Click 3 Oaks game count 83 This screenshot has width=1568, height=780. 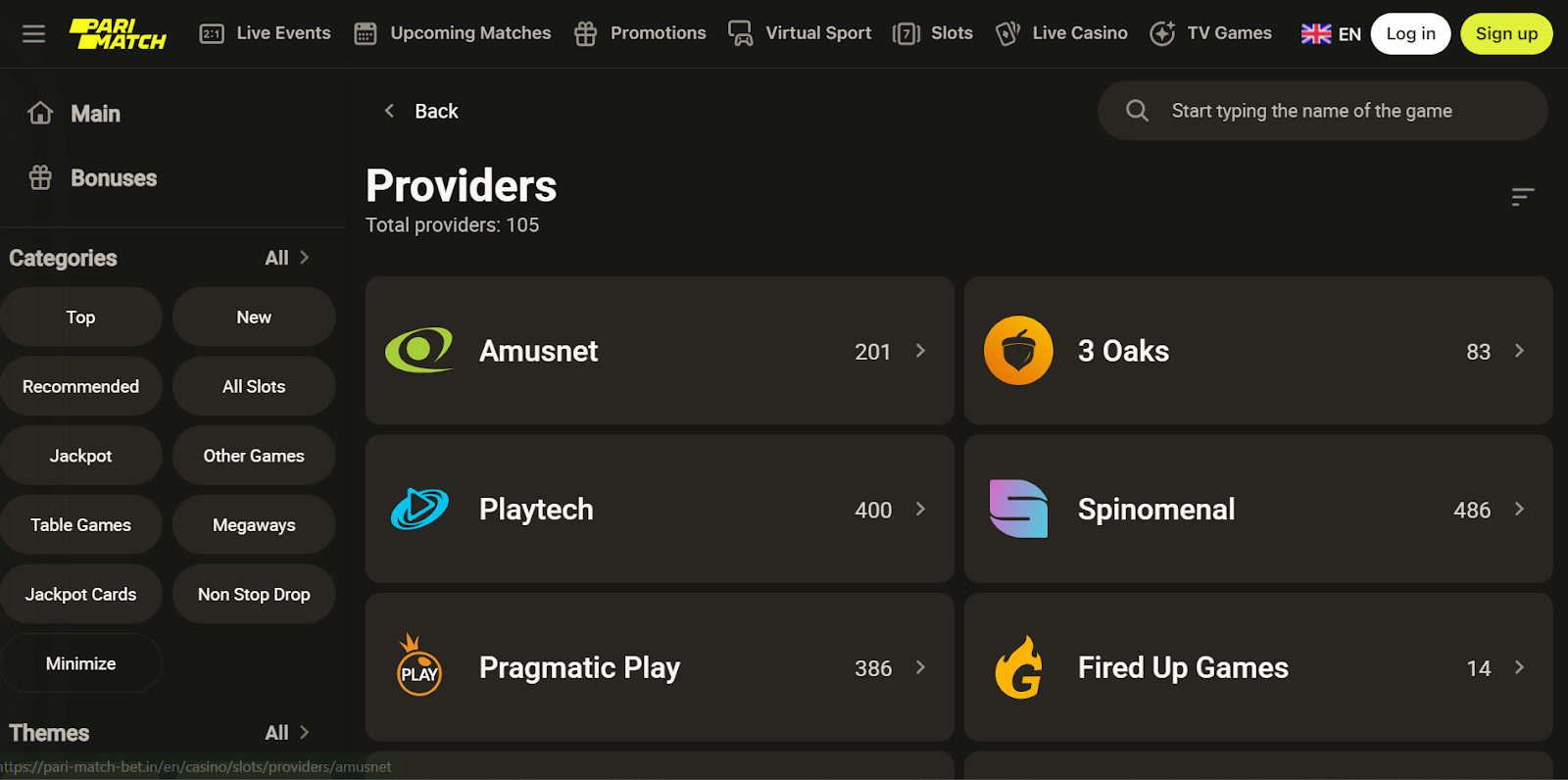(x=1478, y=352)
